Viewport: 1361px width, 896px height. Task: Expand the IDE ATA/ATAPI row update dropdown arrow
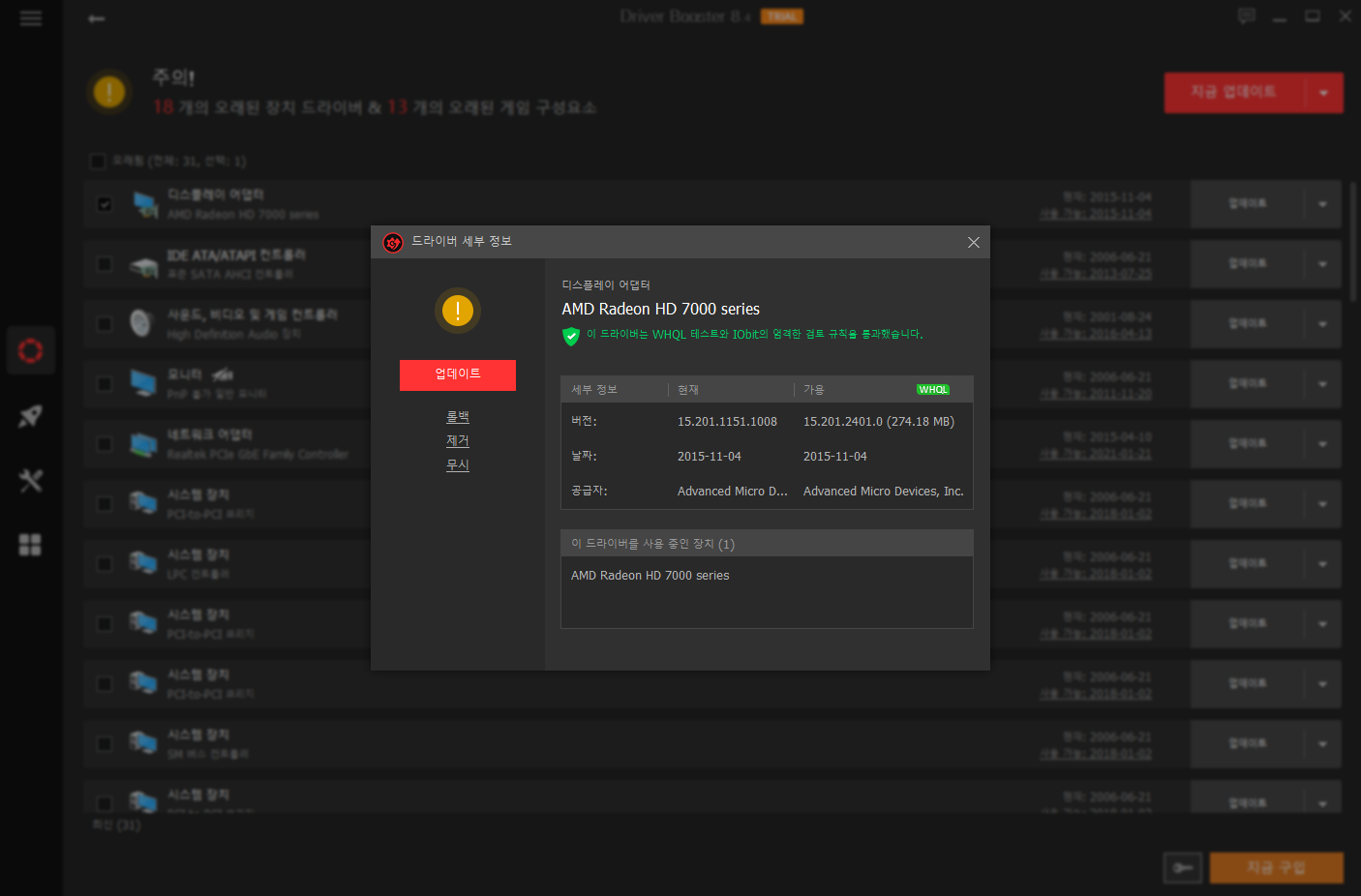(1322, 264)
